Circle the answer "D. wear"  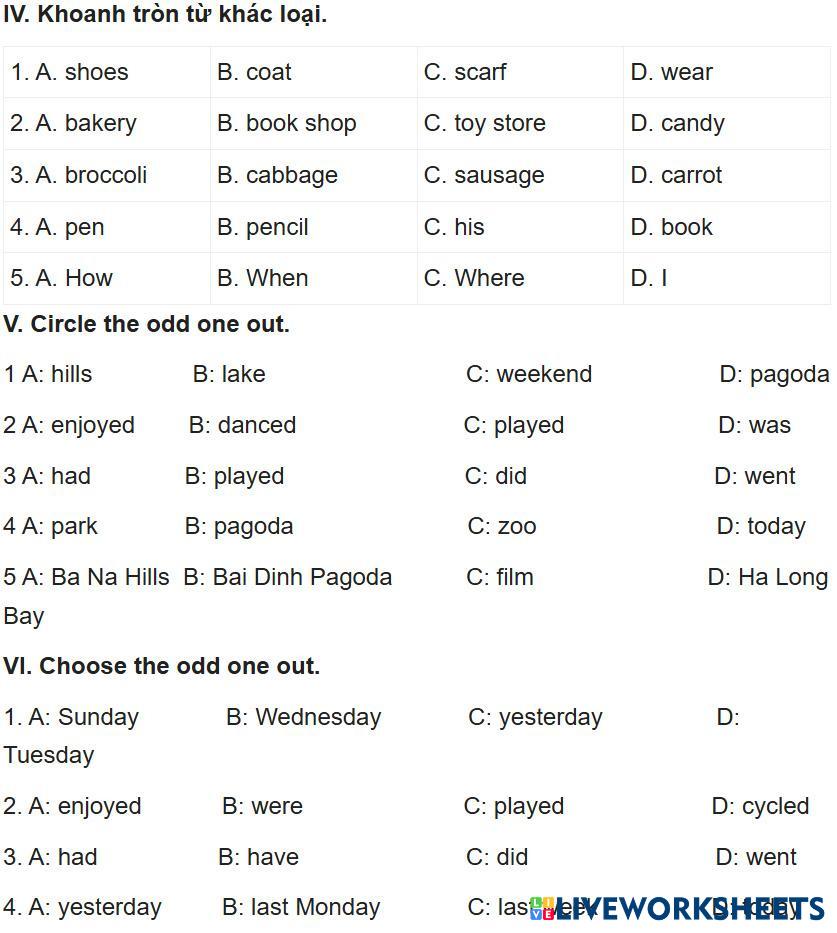pos(671,72)
